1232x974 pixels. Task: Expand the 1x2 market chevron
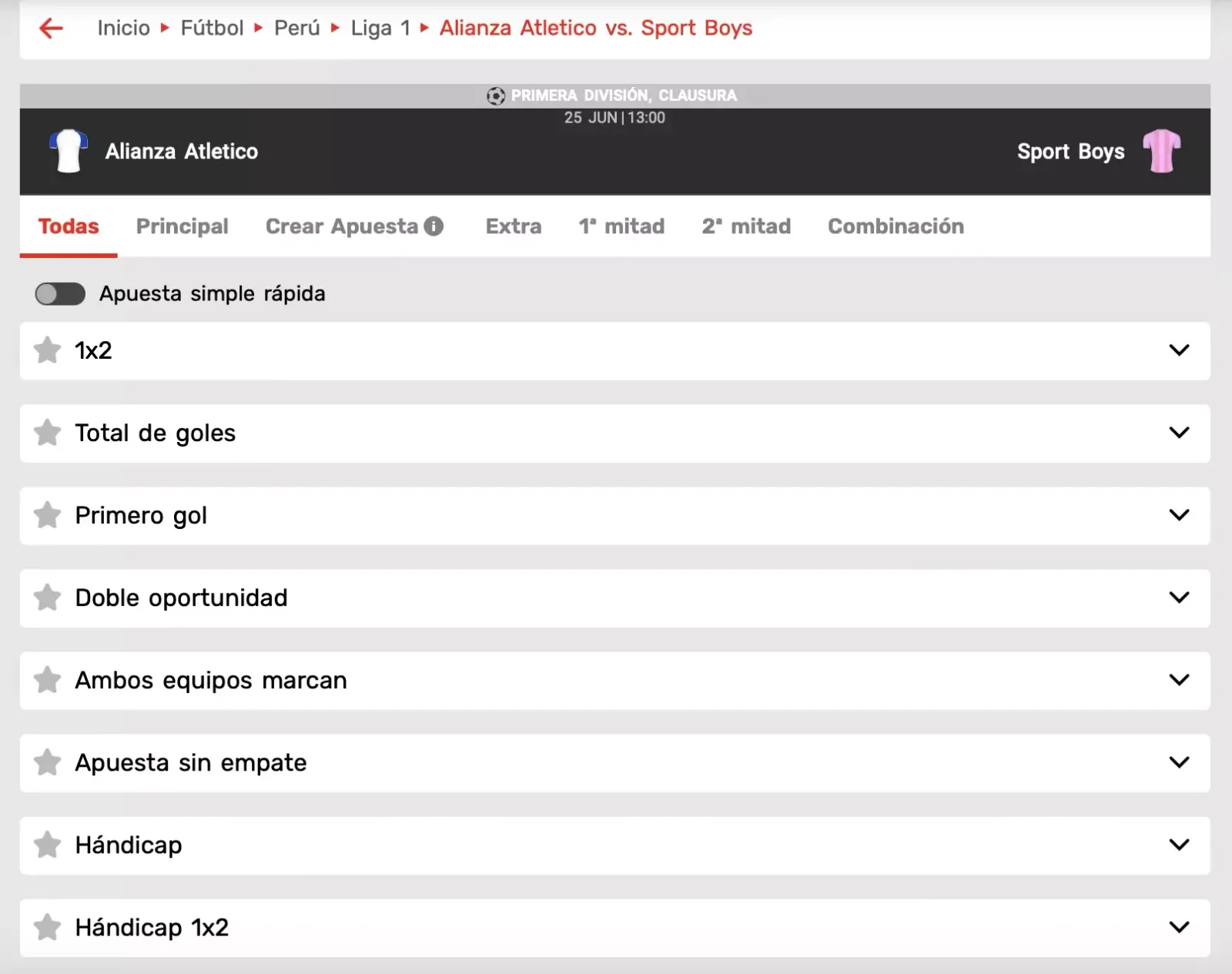[1179, 350]
